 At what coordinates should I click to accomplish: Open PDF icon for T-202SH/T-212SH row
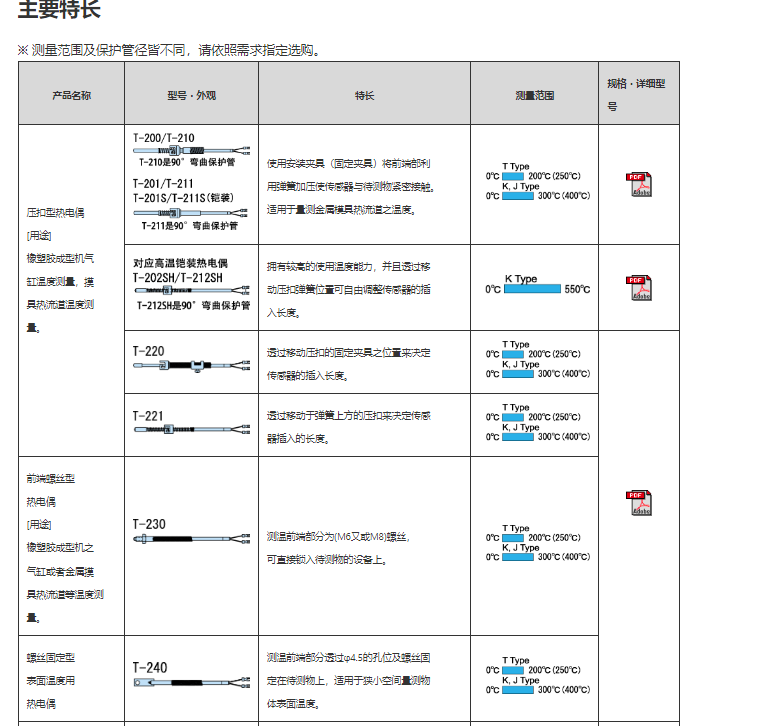(x=638, y=288)
